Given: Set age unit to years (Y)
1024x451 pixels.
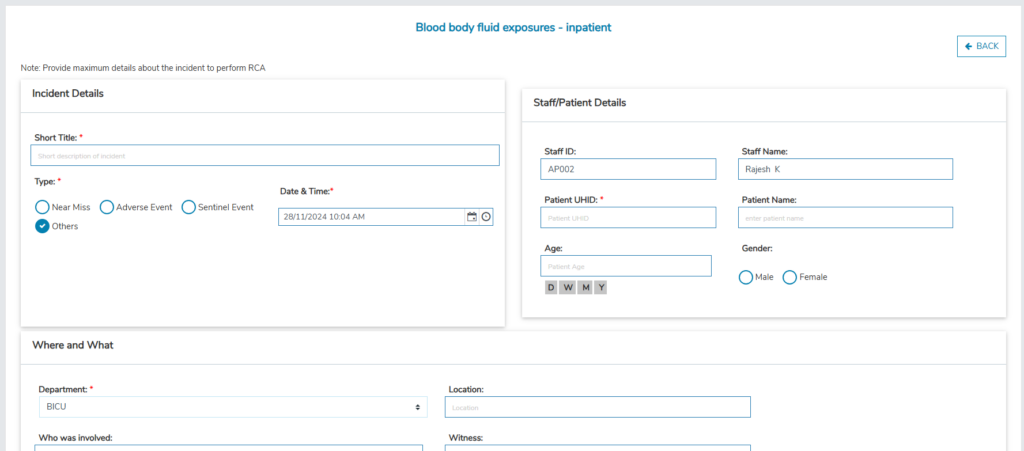Looking at the screenshot, I should click(600, 288).
